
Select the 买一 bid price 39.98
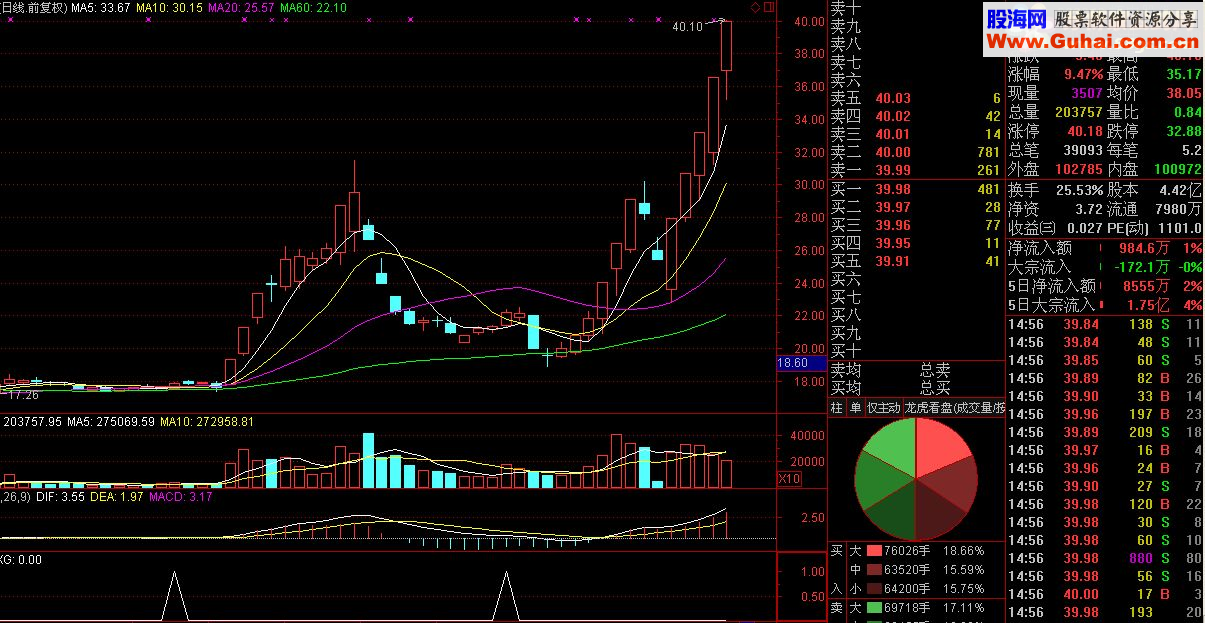(x=893, y=189)
